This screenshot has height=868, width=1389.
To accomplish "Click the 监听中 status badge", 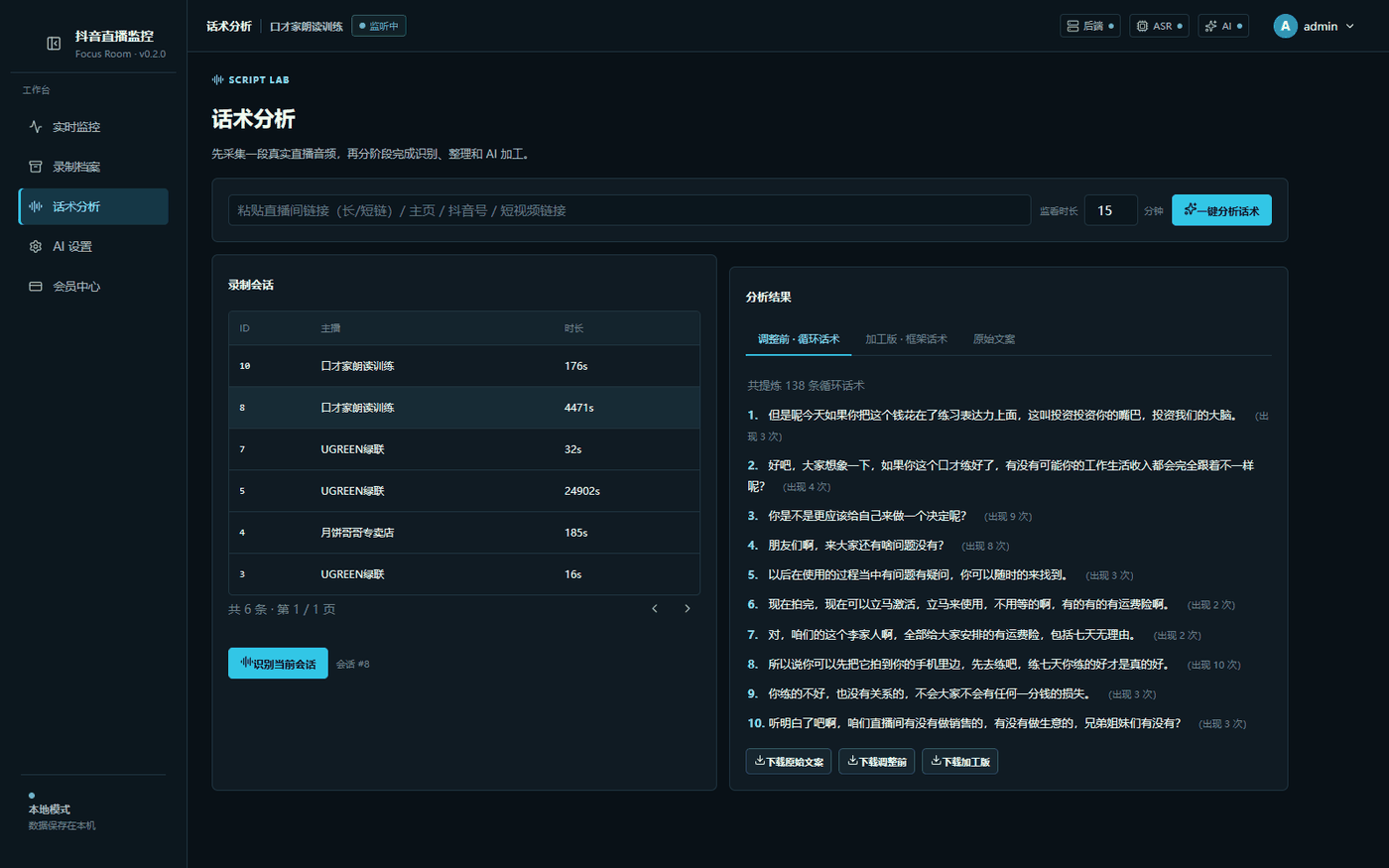I will click(379, 26).
